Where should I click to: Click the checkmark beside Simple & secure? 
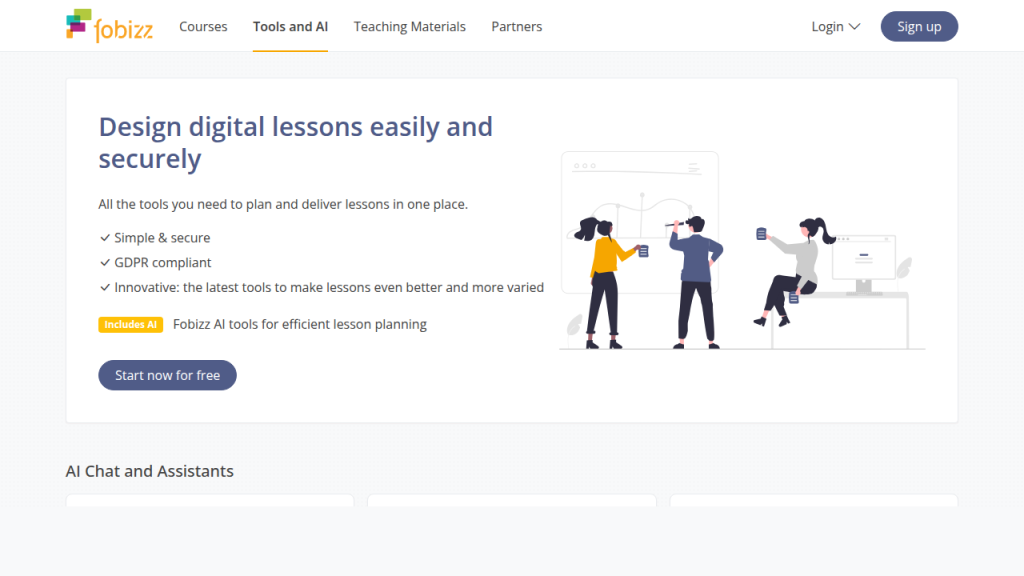104,238
